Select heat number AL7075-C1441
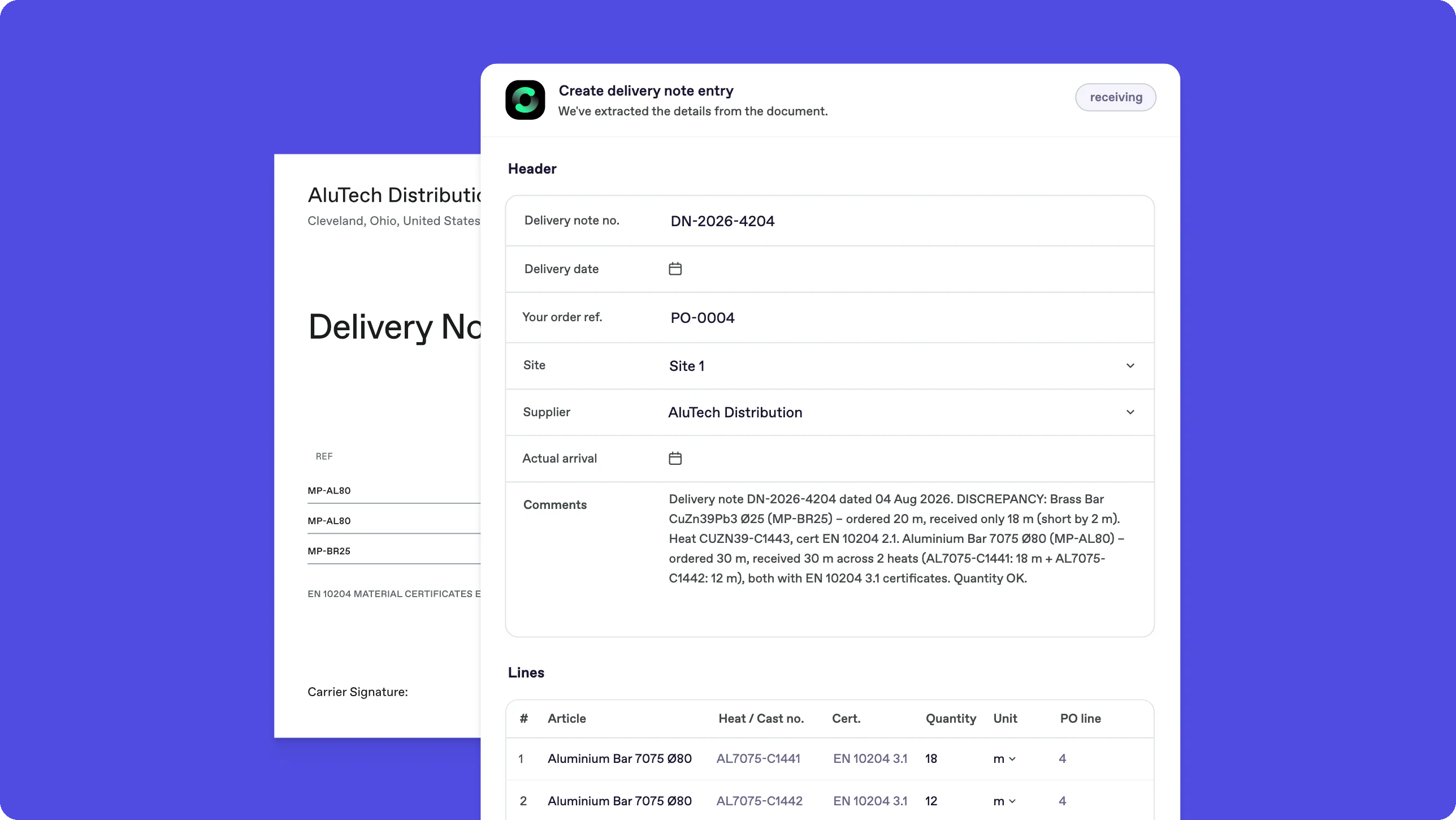 point(759,759)
